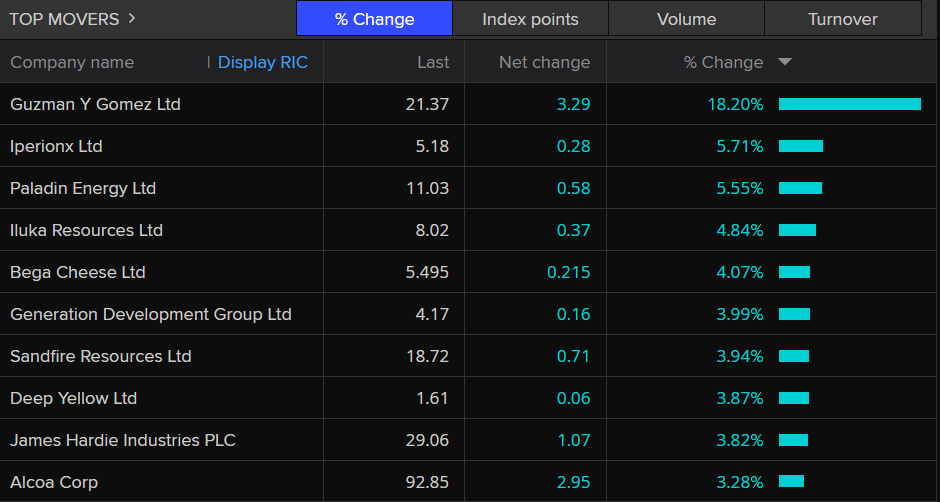Toggle the % Change sort direction arrow
The image size is (940, 502).
[785, 62]
